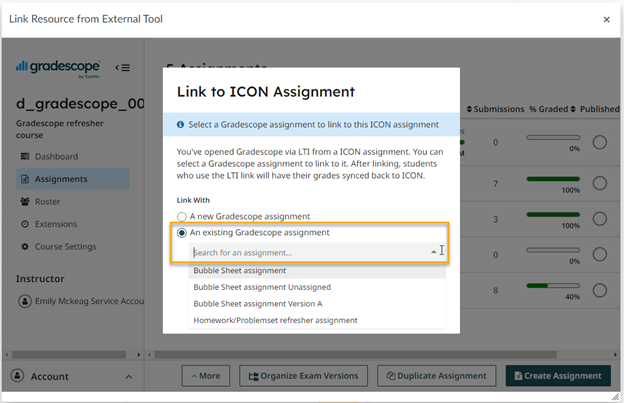Click the Extensions clock icon
This screenshot has height=403, width=624.
[x=25, y=224]
